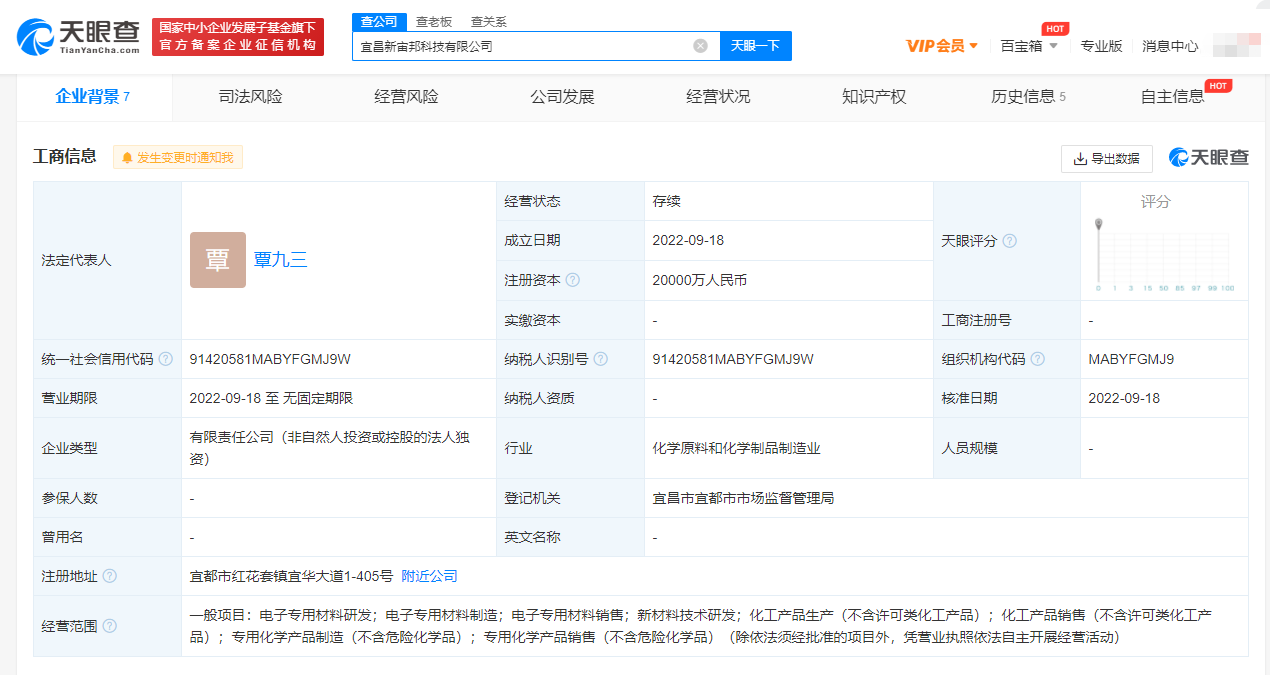
Task: Click the TianYanCha logo at top left
Action: click(x=78, y=36)
